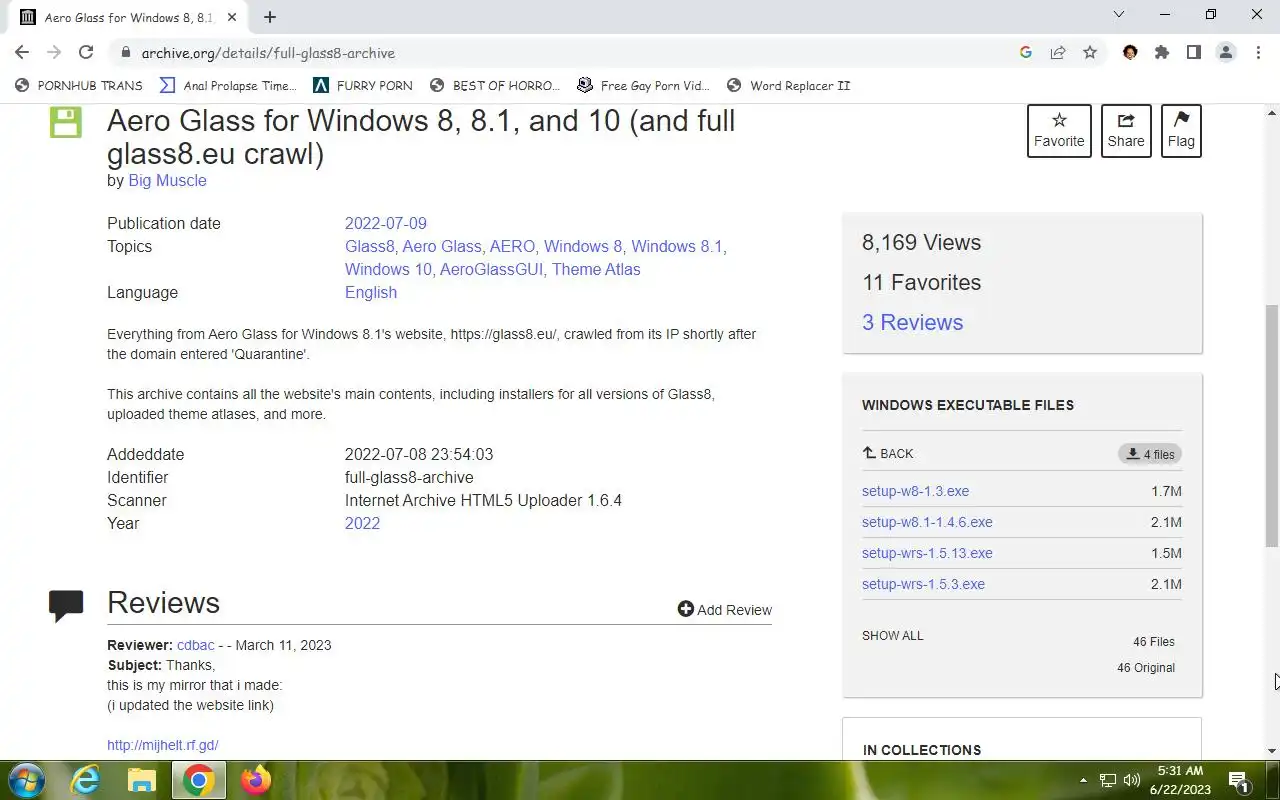Click the share-page icon in the address bar
This screenshot has width=1280, height=800.
pyautogui.click(x=1058, y=53)
